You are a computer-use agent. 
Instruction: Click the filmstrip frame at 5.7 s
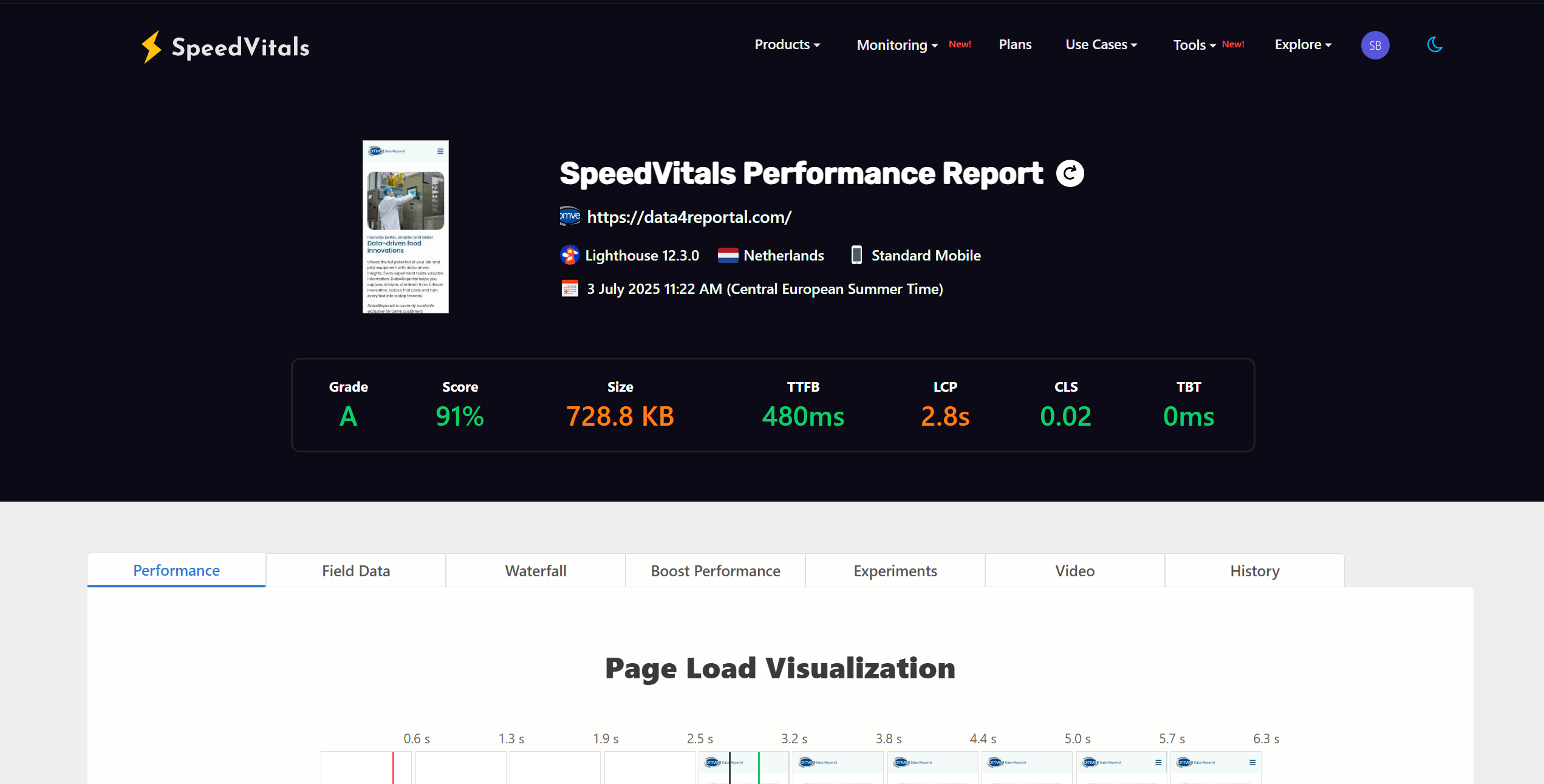1121,768
